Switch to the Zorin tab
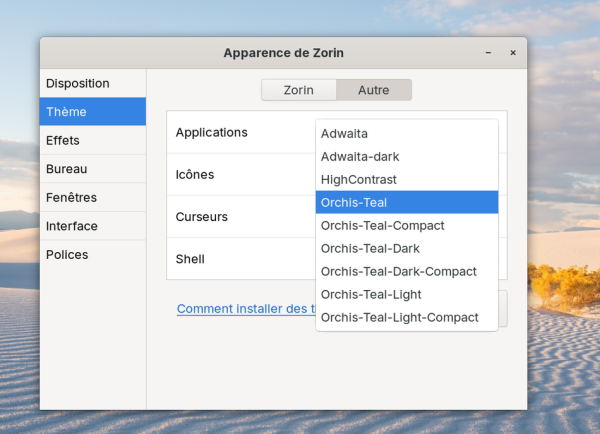The image size is (600, 434). coord(298,90)
